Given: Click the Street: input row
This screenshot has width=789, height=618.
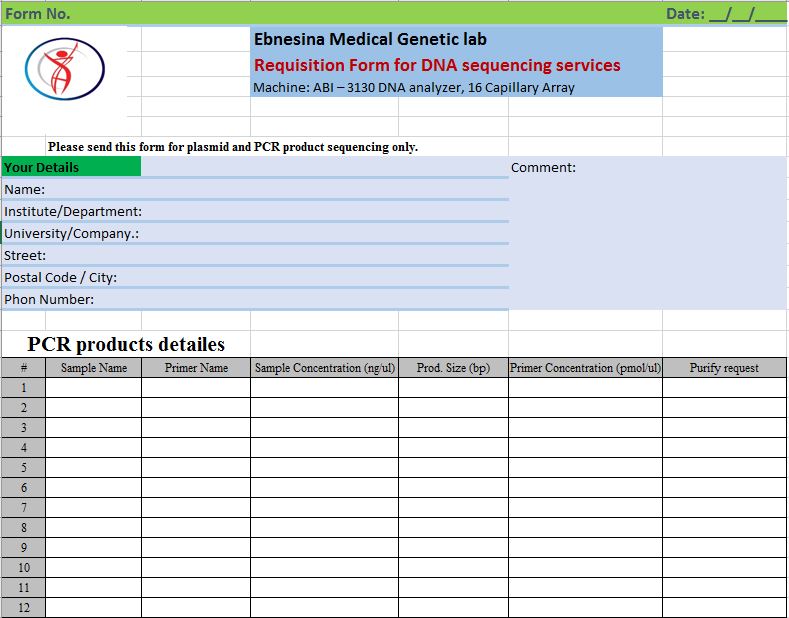Looking at the screenshot, I should pos(255,256).
